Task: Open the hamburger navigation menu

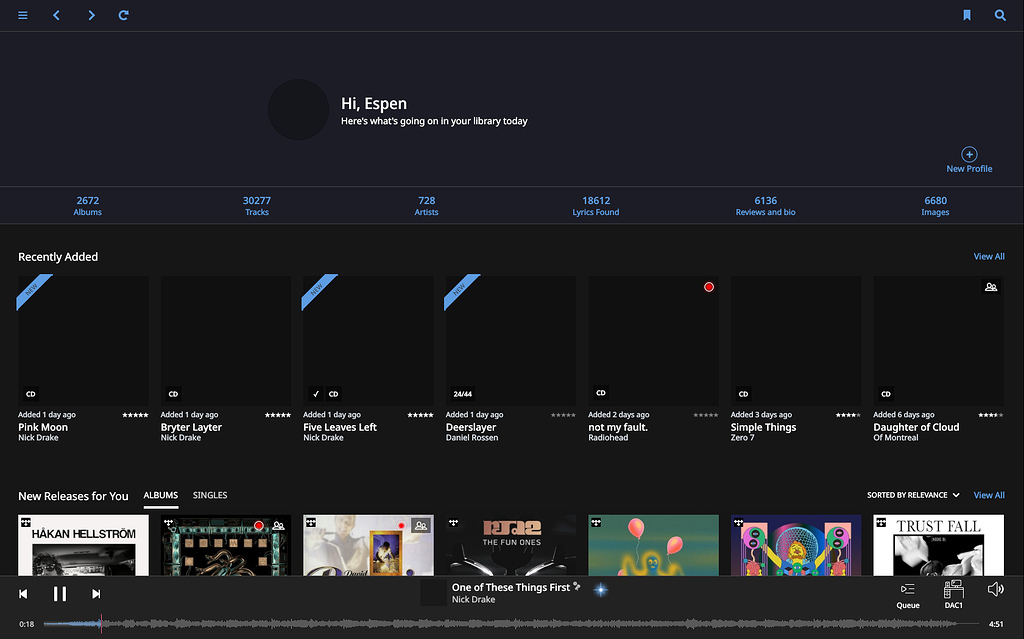Action: tap(22, 15)
